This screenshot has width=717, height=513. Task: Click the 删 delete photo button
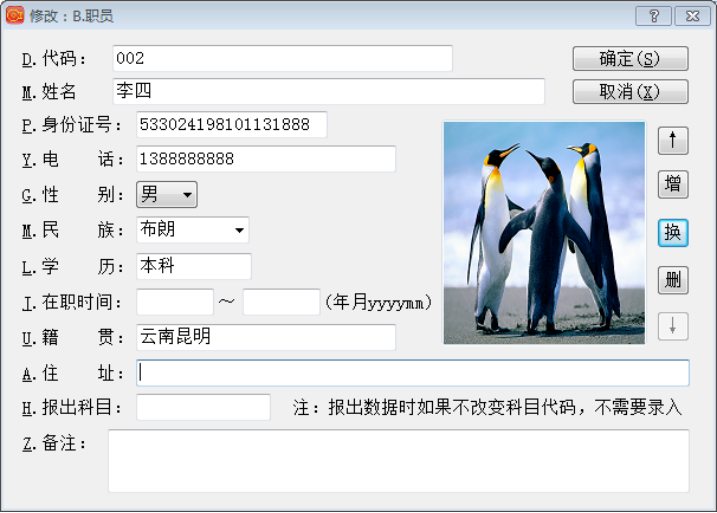673,279
